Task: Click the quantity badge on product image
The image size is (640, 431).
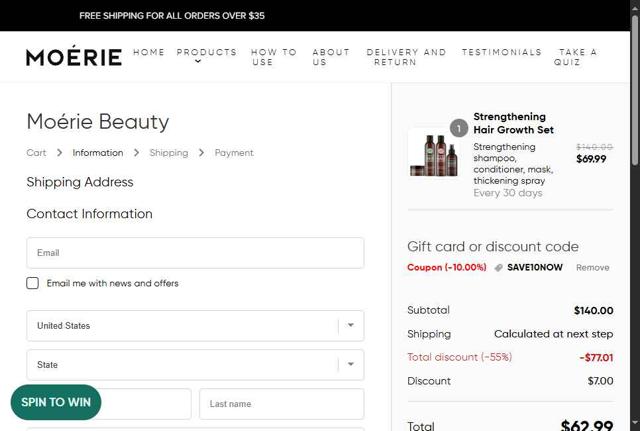Action: click(x=459, y=129)
